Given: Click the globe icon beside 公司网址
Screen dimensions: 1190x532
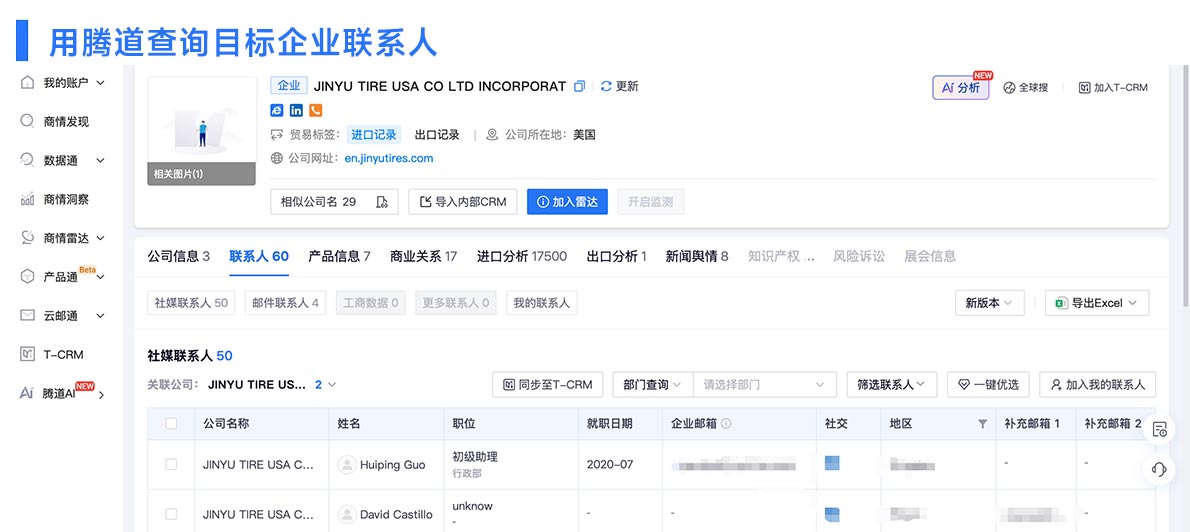Looking at the screenshot, I should pos(276,159).
